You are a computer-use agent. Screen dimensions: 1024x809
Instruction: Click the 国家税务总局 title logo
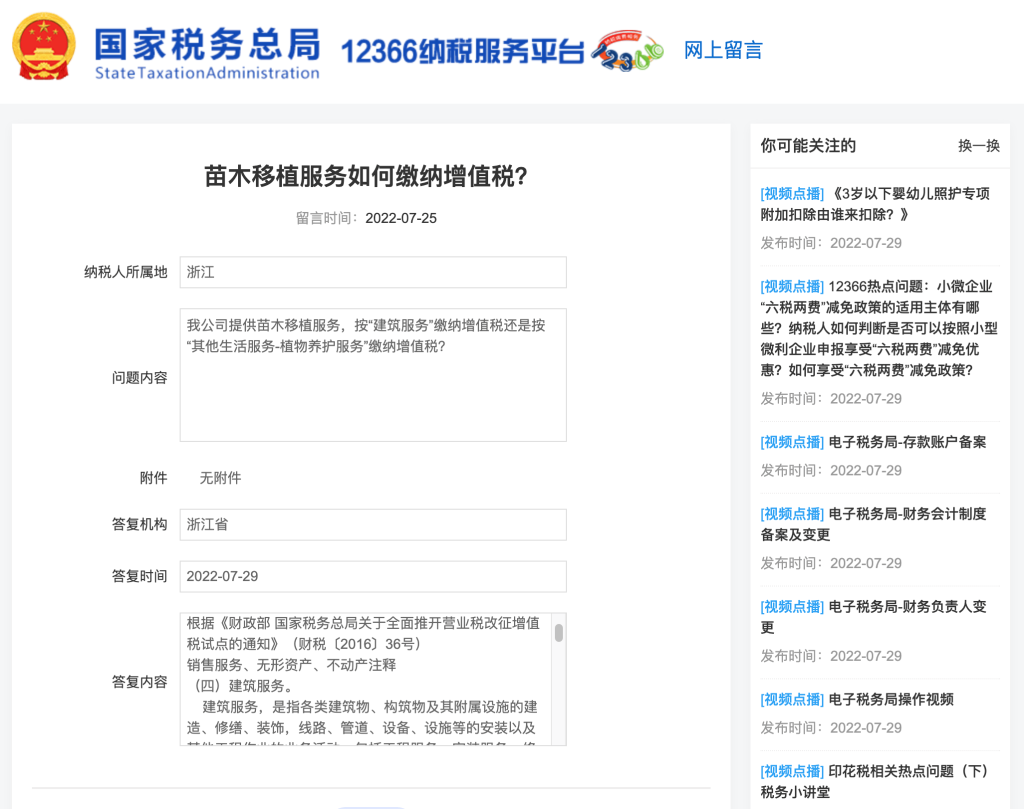[x=207, y=52]
